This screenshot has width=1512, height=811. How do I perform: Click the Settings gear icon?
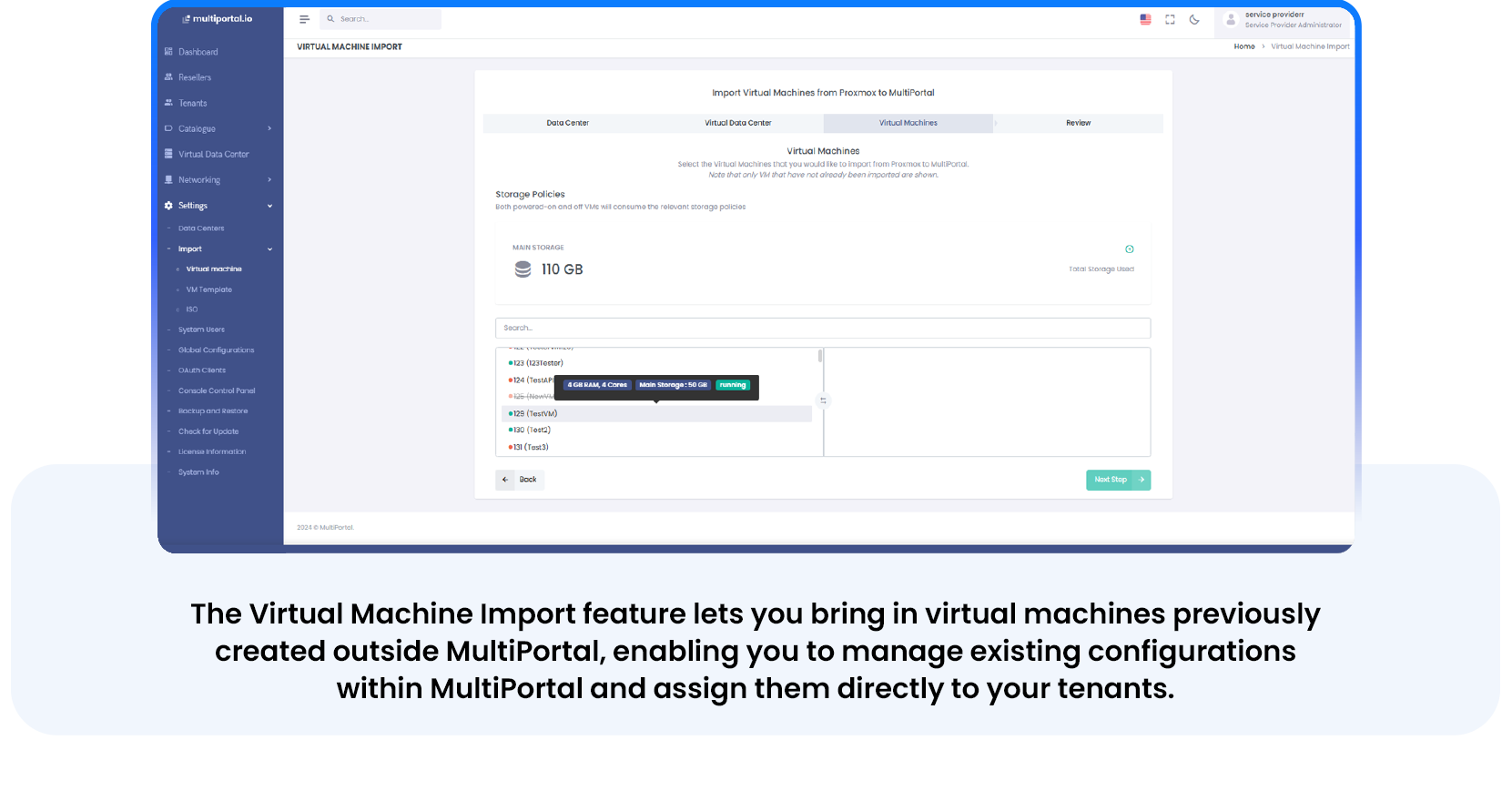tap(168, 206)
